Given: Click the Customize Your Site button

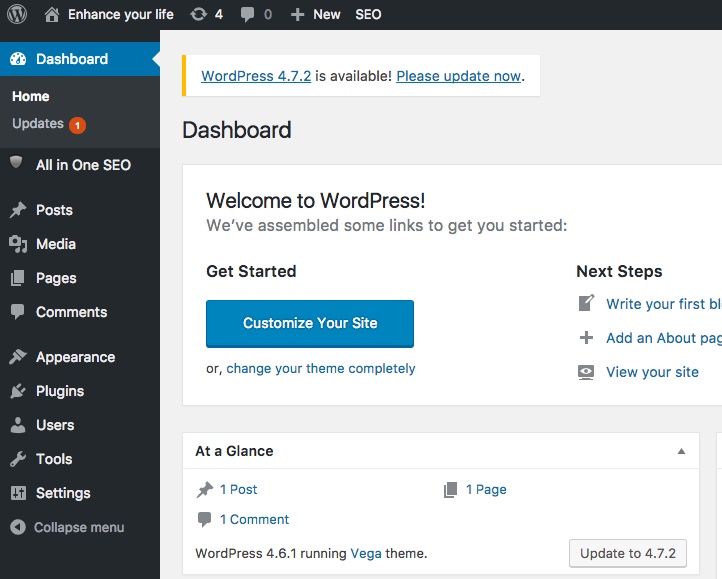Looking at the screenshot, I should click(x=310, y=323).
